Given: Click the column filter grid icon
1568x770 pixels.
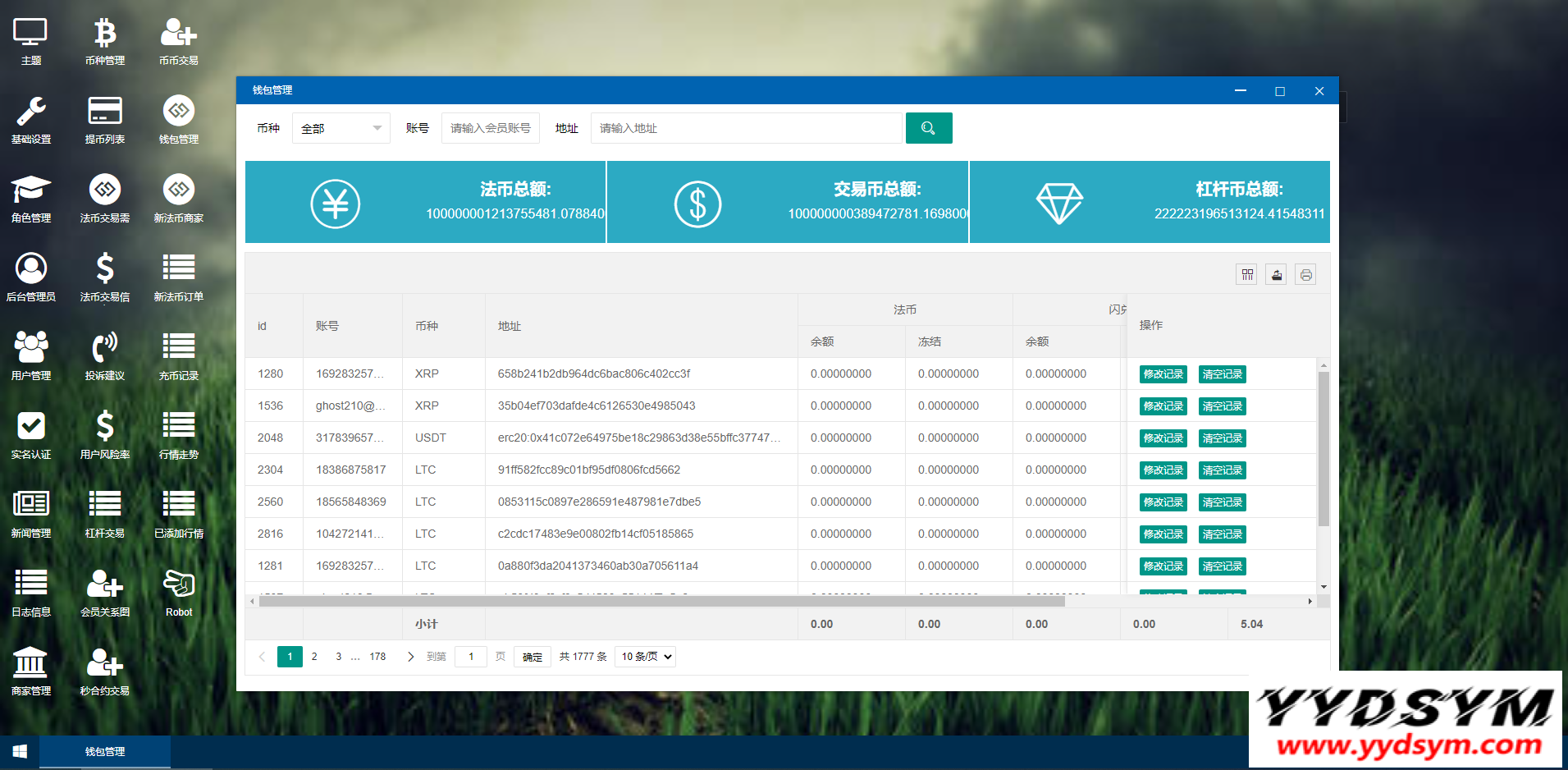Looking at the screenshot, I should [1247, 275].
